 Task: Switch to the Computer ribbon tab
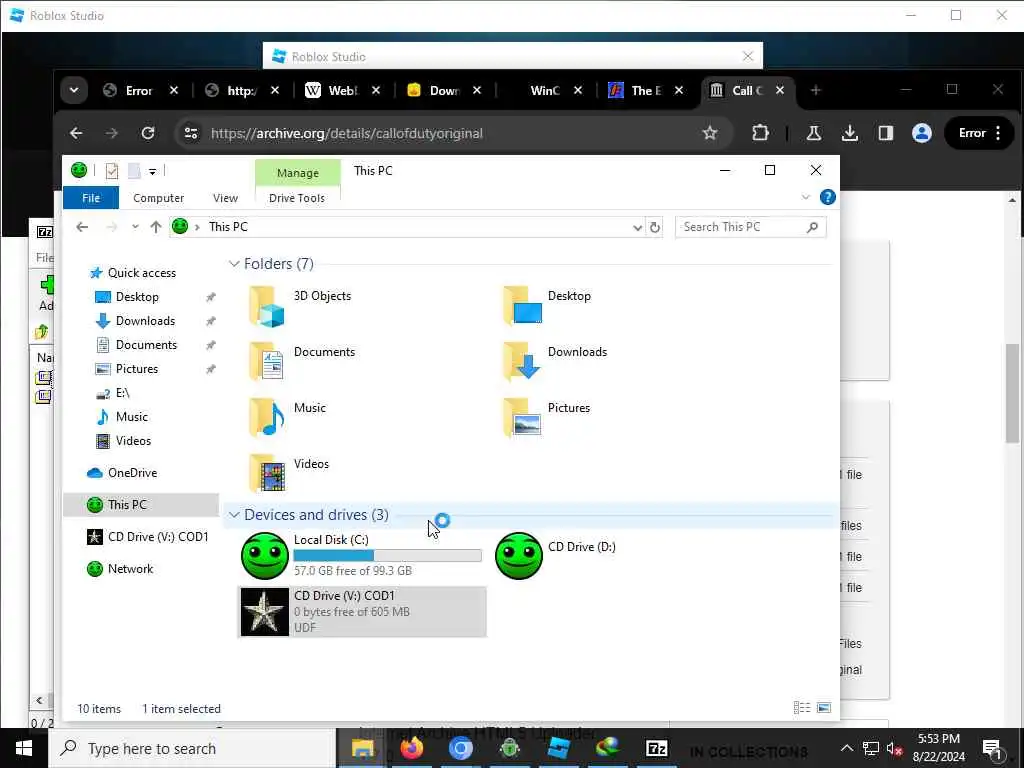coord(159,198)
